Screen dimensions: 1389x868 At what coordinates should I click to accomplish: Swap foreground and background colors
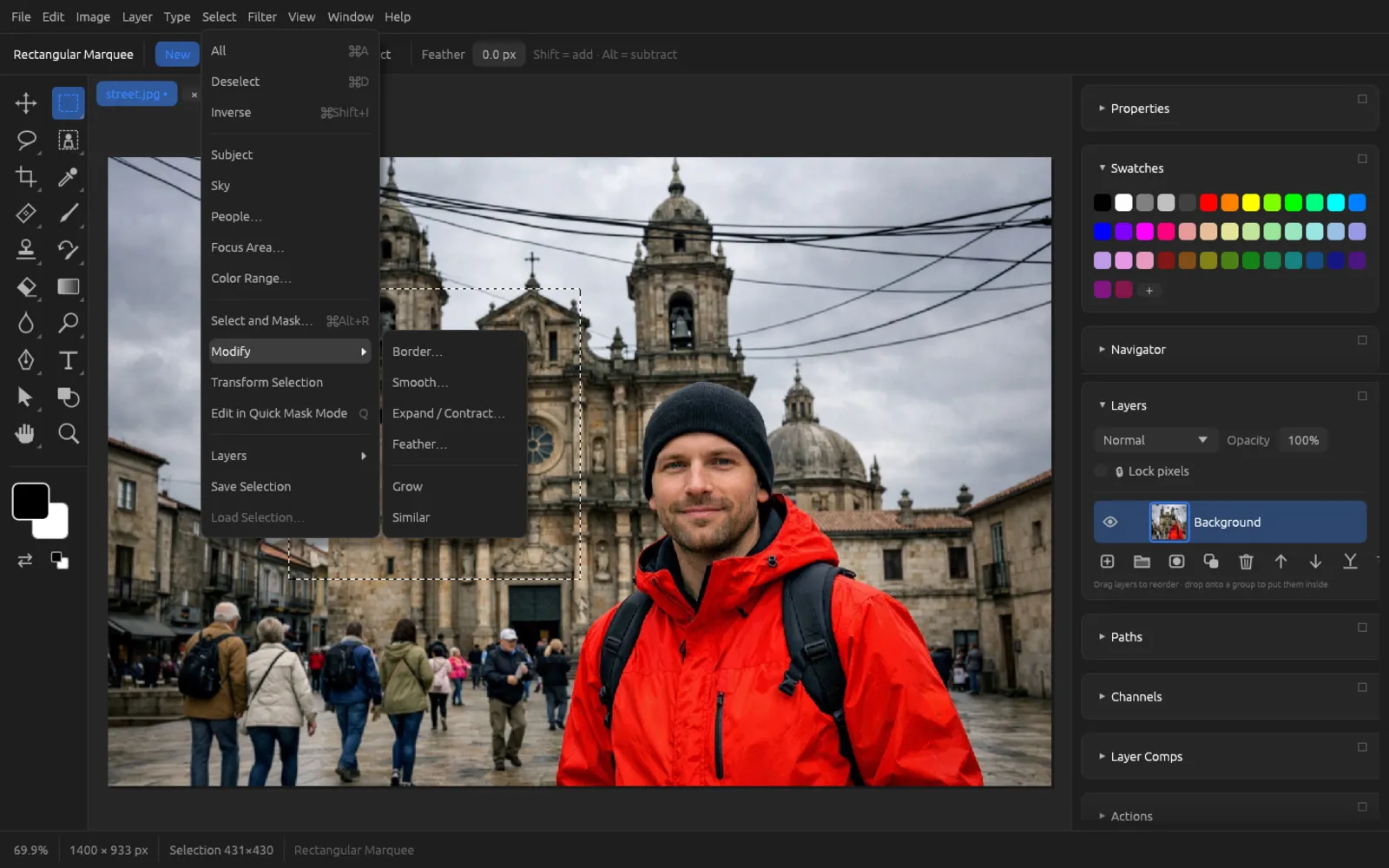[x=25, y=560]
